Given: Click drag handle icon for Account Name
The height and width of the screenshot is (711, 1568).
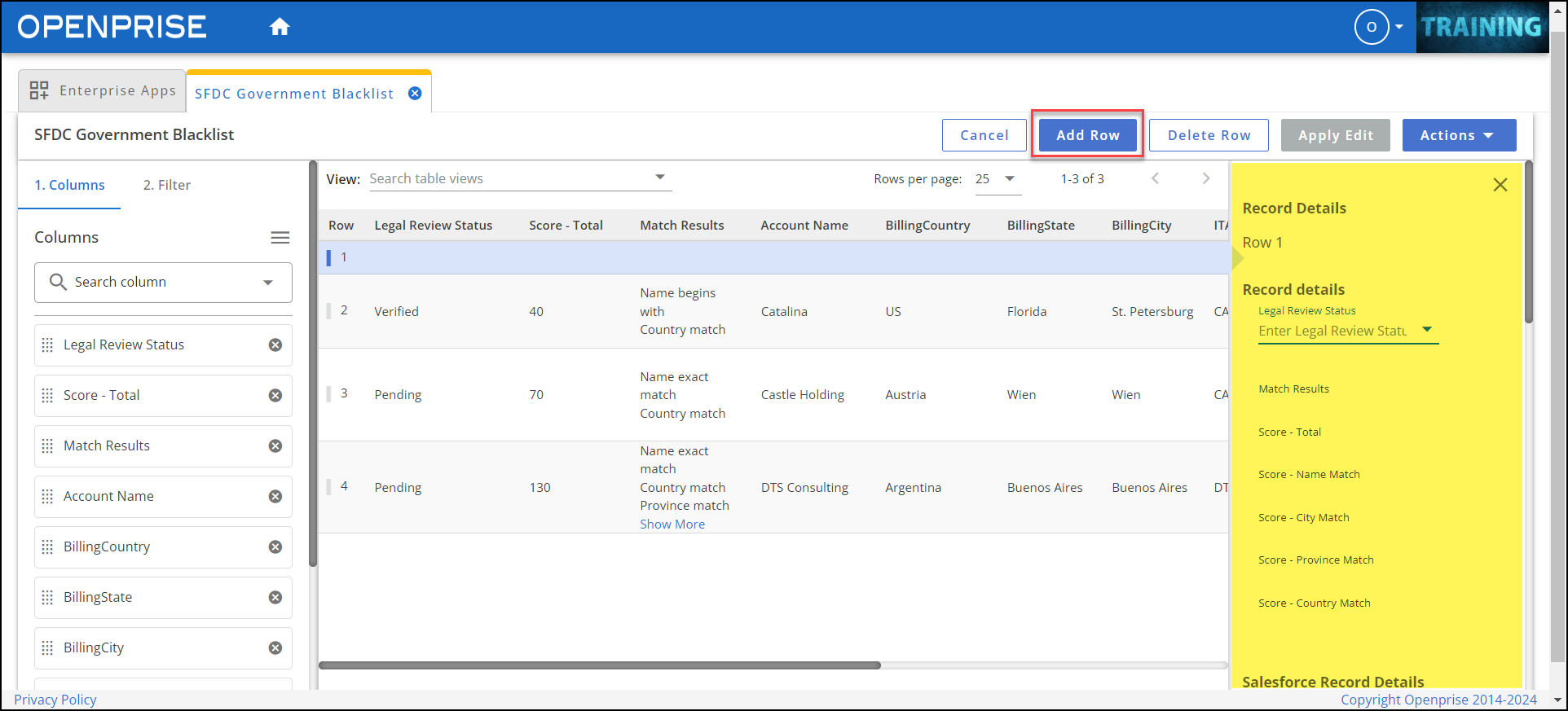Looking at the screenshot, I should 47,497.
